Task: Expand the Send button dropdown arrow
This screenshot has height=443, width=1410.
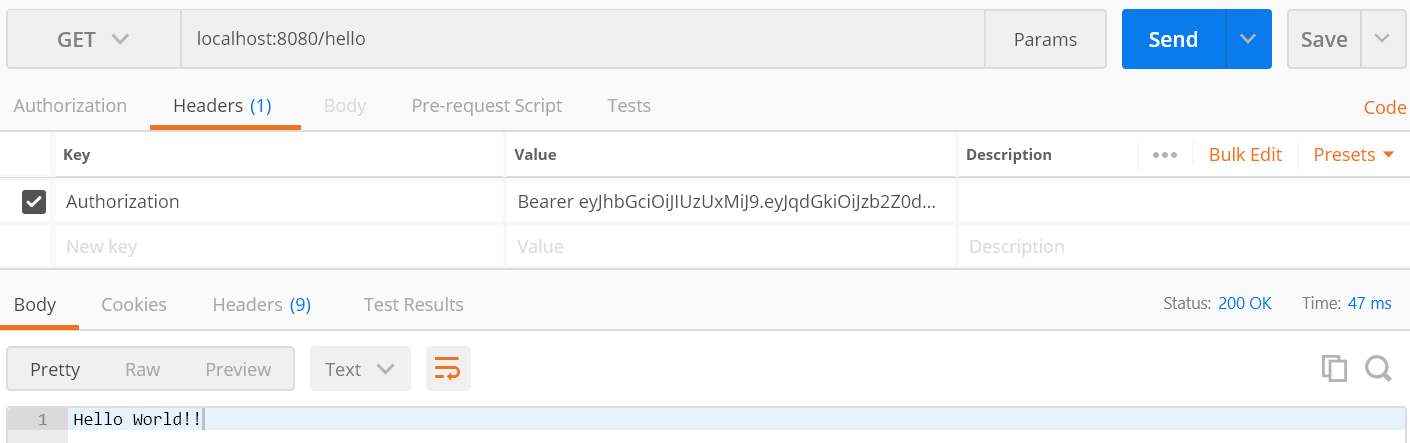Action: [x=1248, y=40]
